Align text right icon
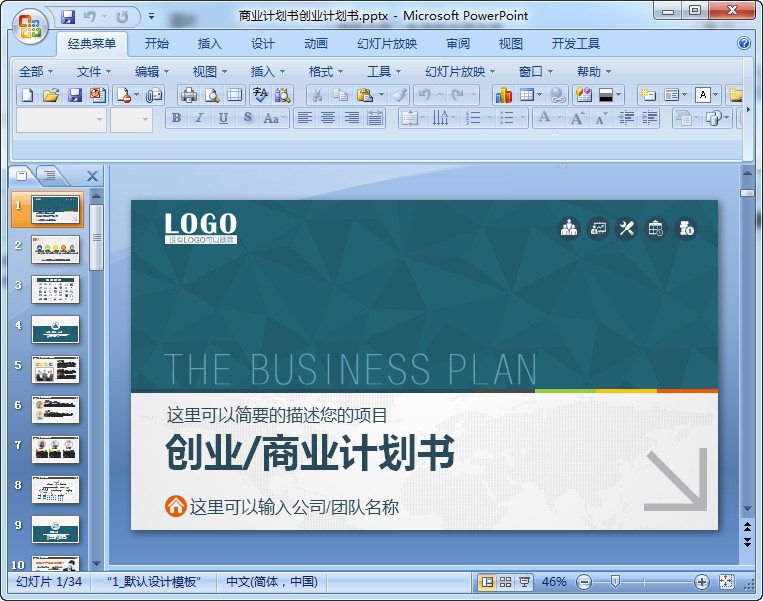The height and width of the screenshot is (601, 763). [x=351, y=118]
